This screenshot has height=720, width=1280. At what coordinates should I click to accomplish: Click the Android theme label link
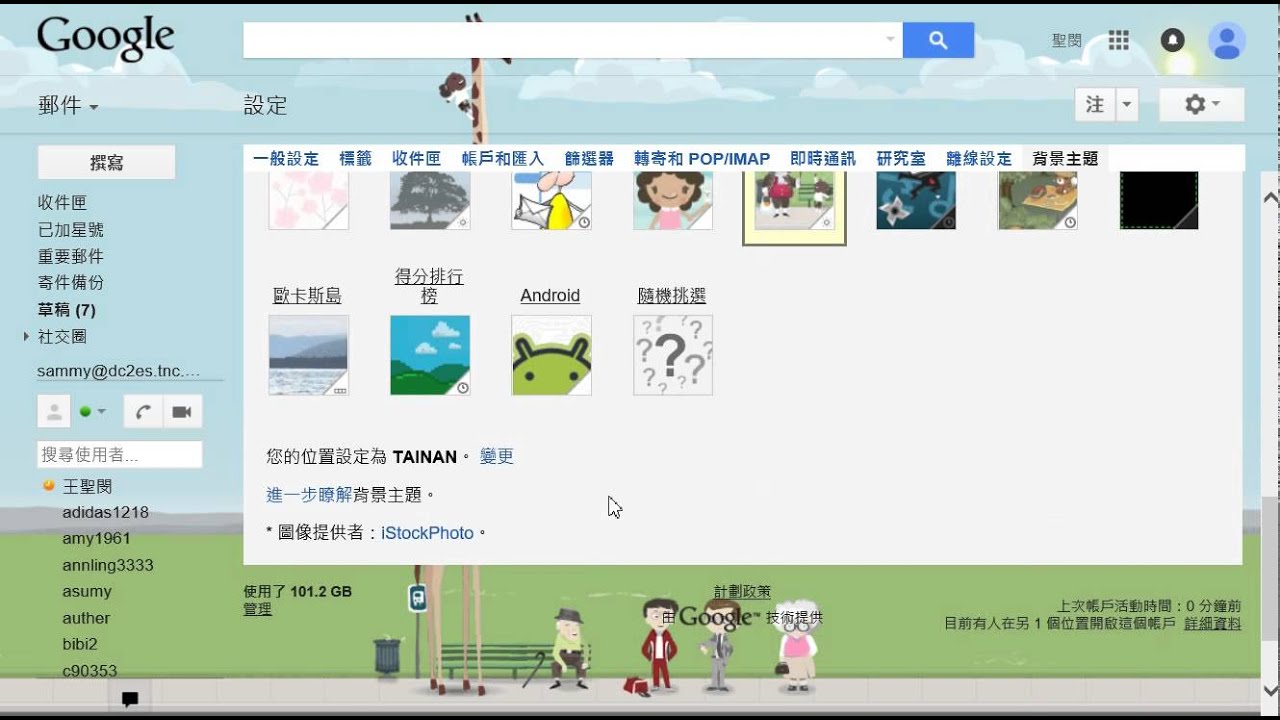pyautogui.click(x=550, y=296)
